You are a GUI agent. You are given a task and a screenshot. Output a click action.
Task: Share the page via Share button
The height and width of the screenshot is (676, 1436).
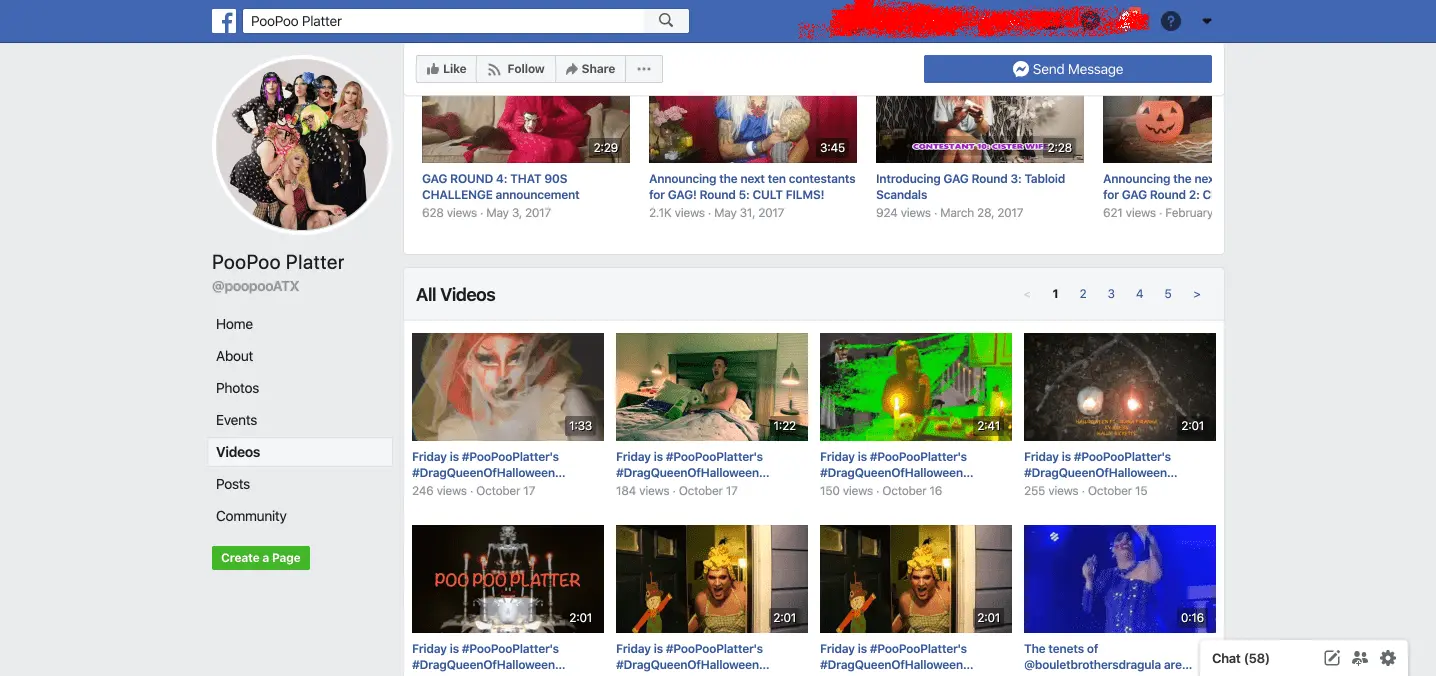coord(590,69)
